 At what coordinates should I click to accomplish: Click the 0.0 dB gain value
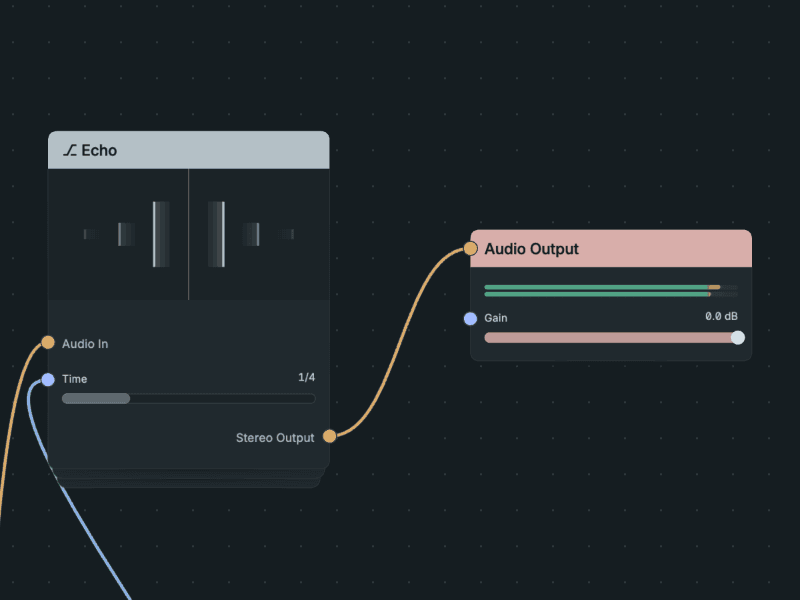[x=721, y=316]
